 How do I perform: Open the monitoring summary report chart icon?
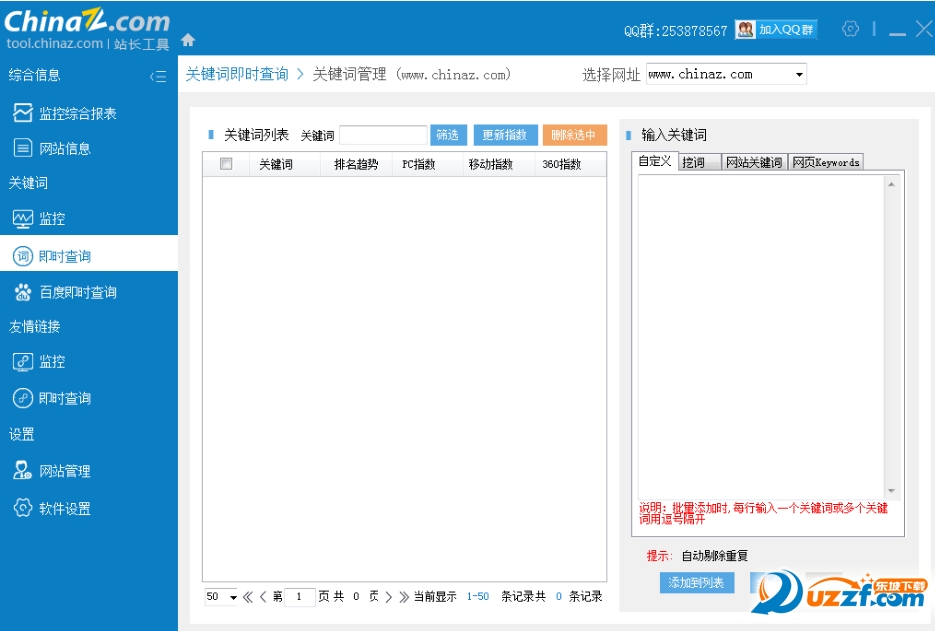point(23,113)
